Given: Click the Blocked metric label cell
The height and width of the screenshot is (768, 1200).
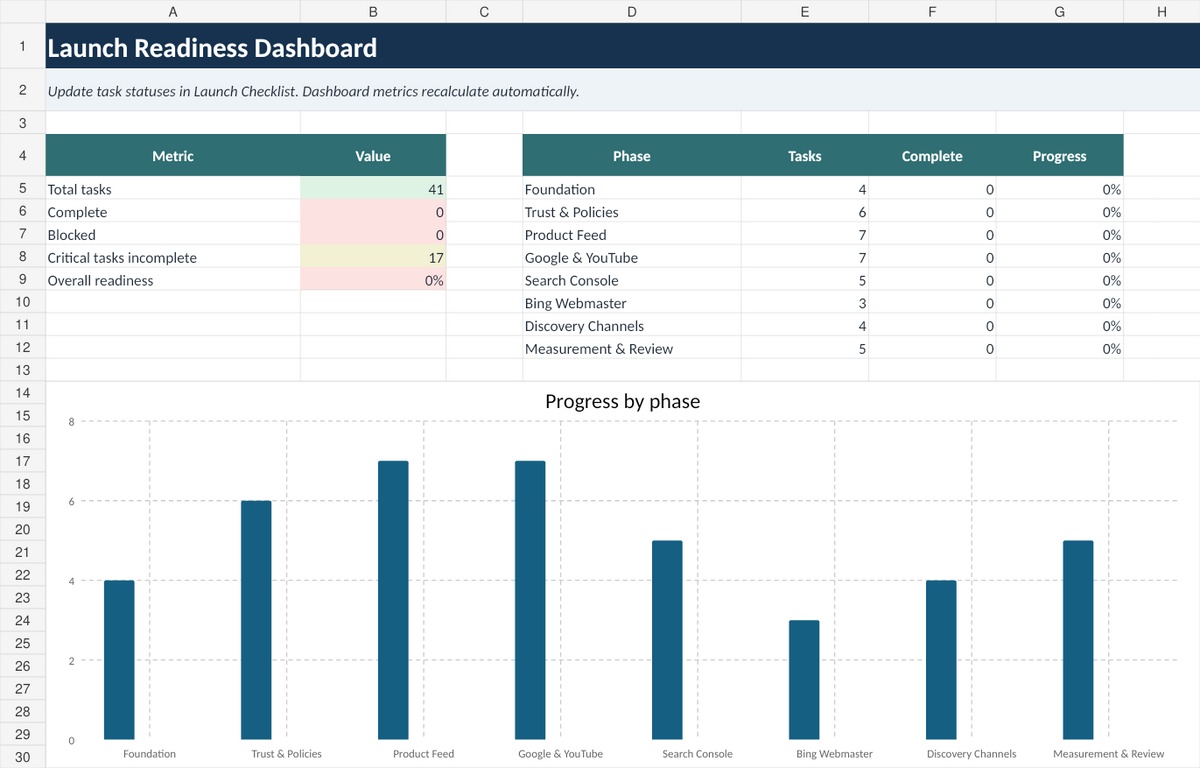Looking at the screenshot, I should 173,235.
